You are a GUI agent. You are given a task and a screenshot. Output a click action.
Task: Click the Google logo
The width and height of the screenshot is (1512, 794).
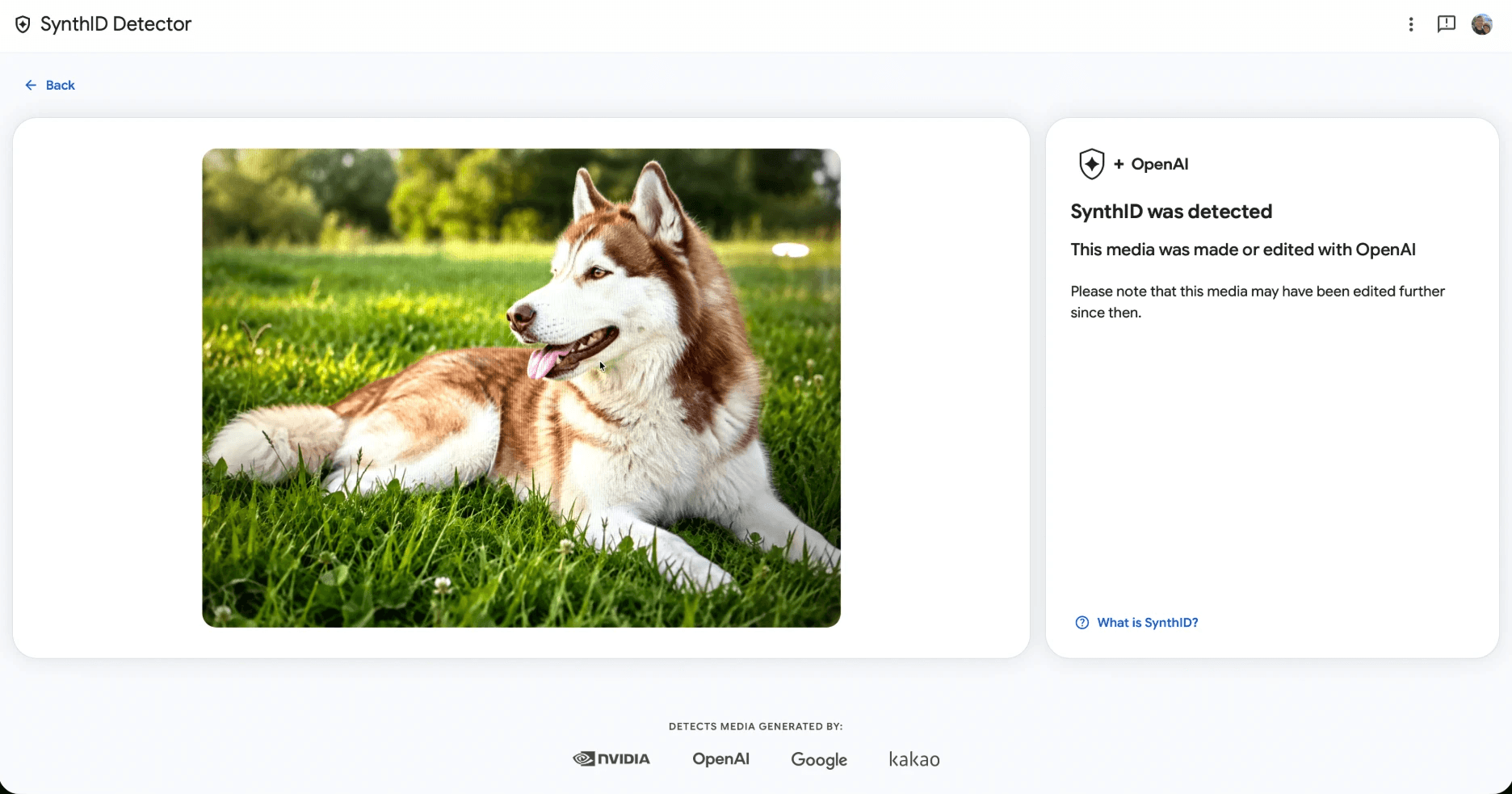(x=819, y=760)
